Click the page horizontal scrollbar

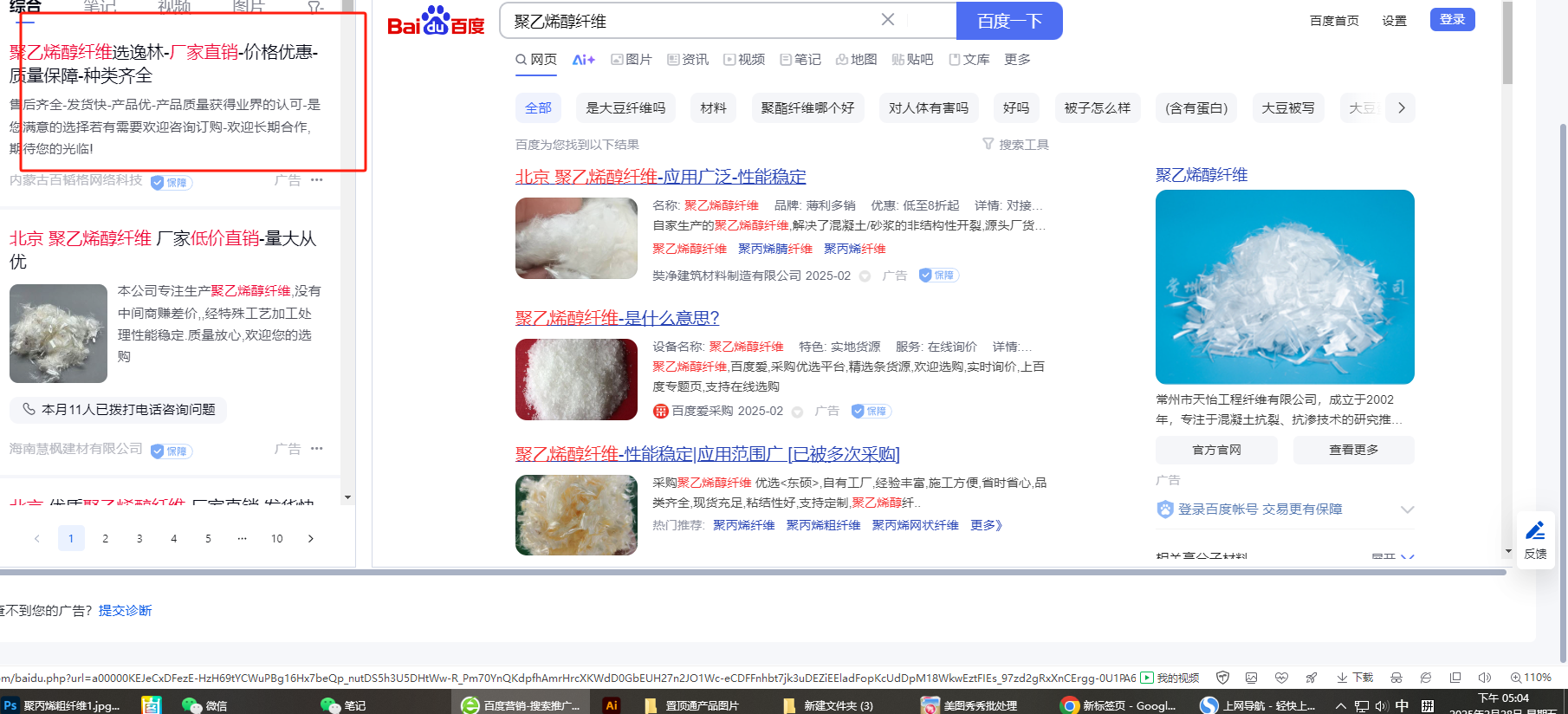point(752,573)
